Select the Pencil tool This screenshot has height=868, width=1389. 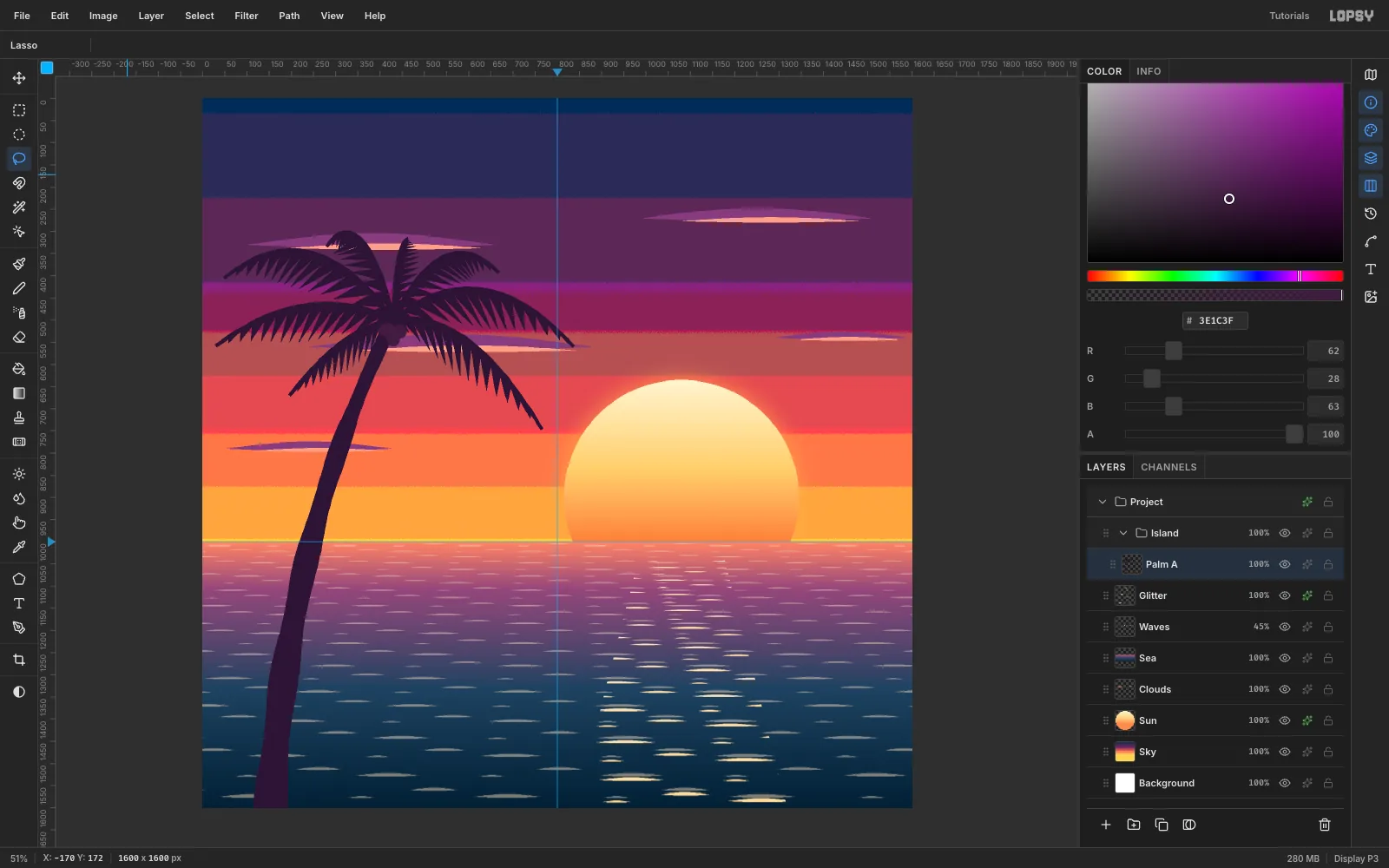19,288
